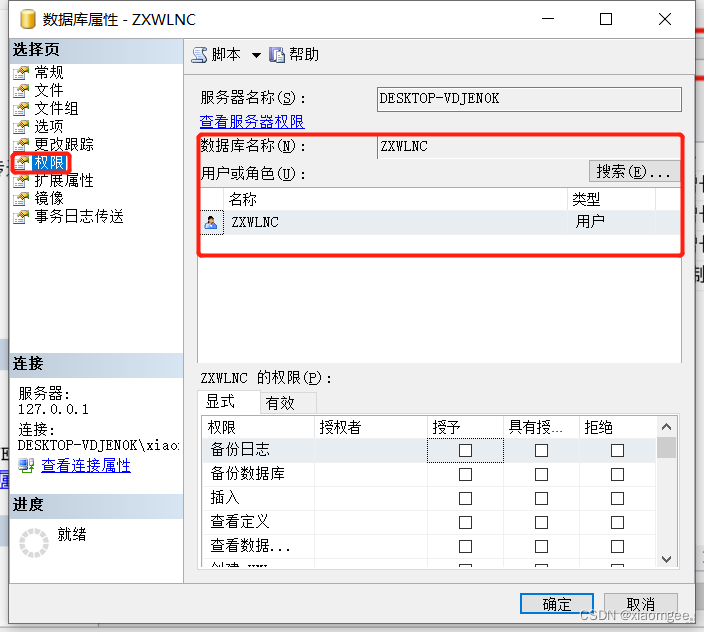Click the 确定 button
The height and width of the screenshot is (632, 704).
[x=557, y=604]
